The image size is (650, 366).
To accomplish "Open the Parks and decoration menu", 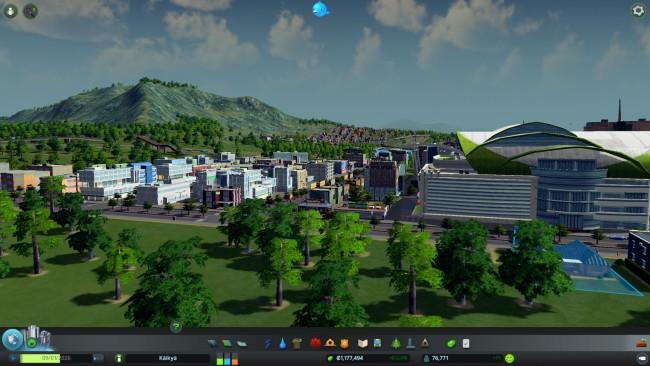I will [x=396, y=343].
